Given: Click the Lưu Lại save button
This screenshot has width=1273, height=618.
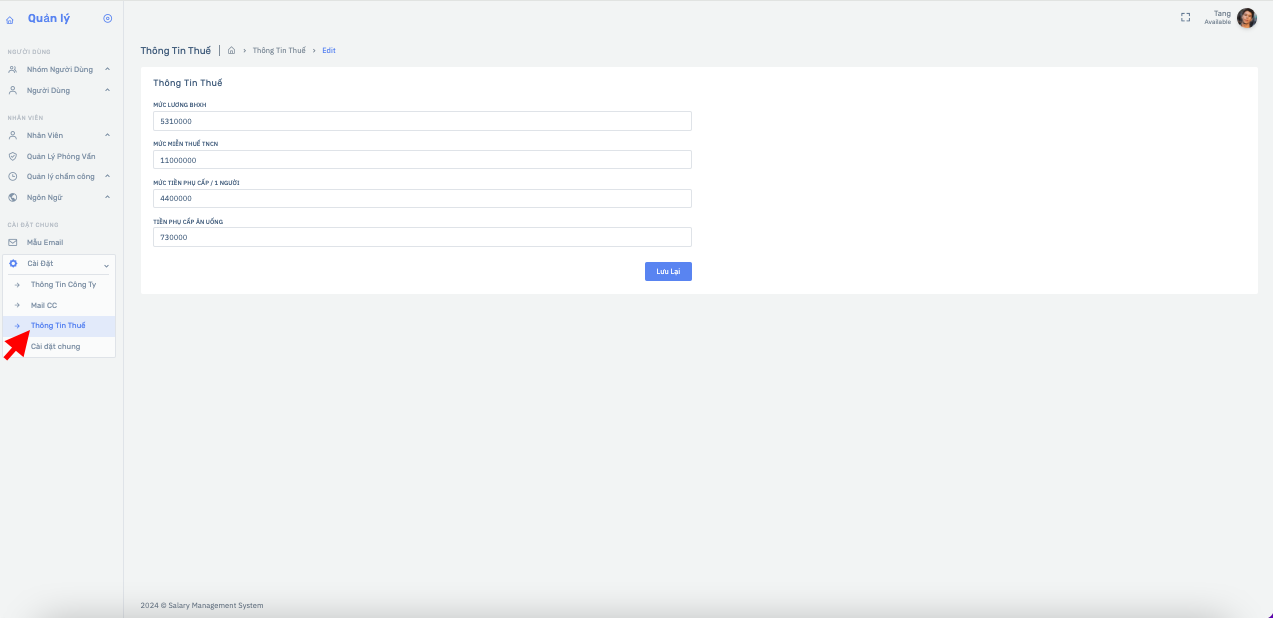Looking at the screenshot, I should point(668,271).
